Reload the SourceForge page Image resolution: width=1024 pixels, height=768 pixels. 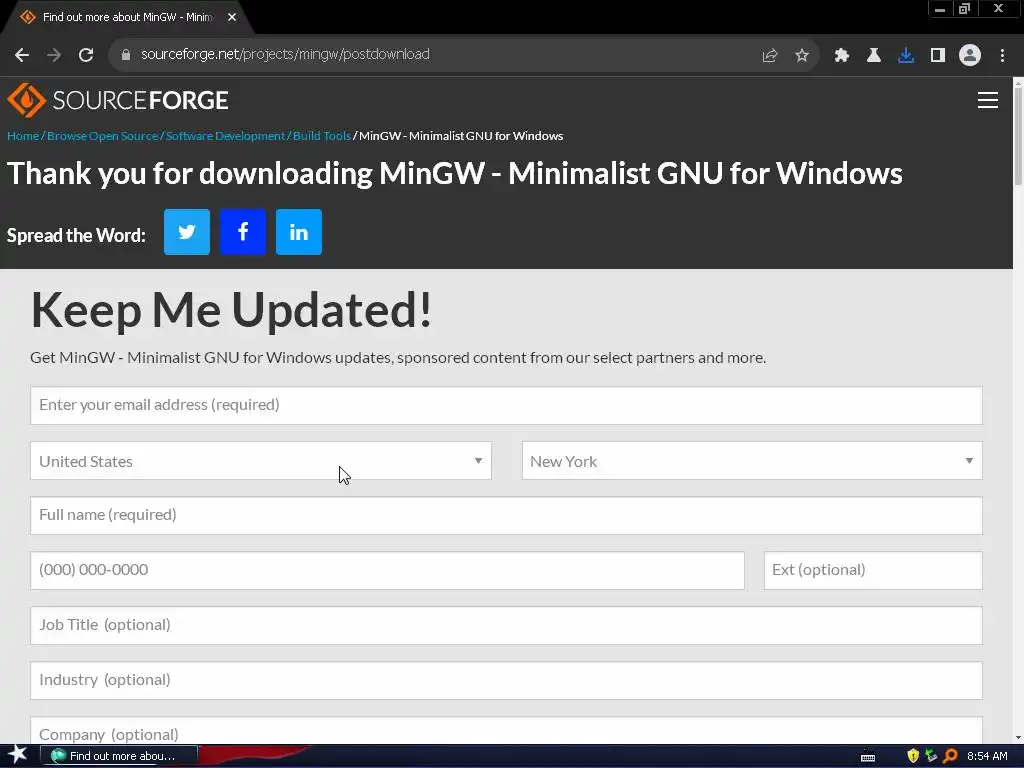pyautogui.click(x=86, y=55)
